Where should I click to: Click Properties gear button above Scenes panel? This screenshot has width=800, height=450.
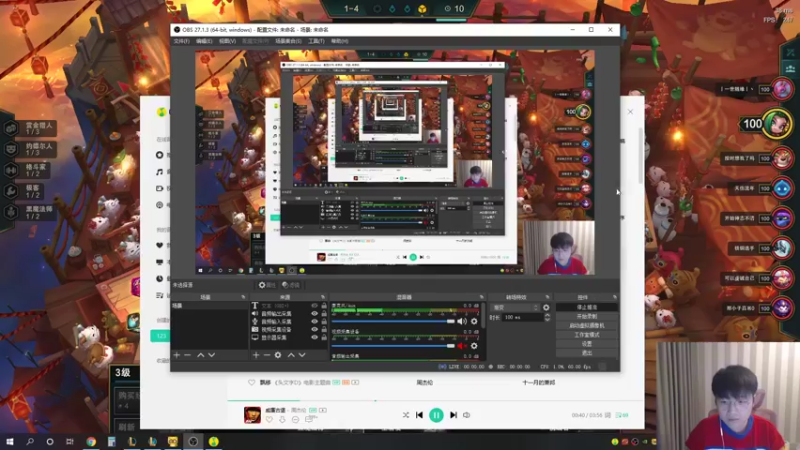click(x=266, y=285)
